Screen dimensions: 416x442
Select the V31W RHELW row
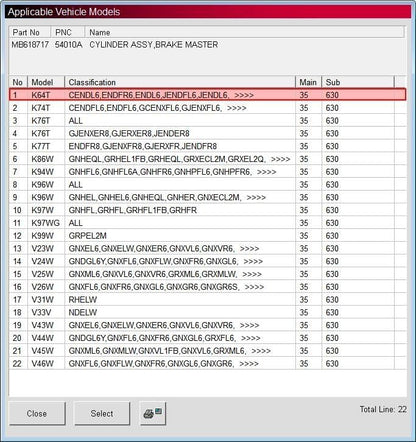pyautogui.click(x=207, y=300)
